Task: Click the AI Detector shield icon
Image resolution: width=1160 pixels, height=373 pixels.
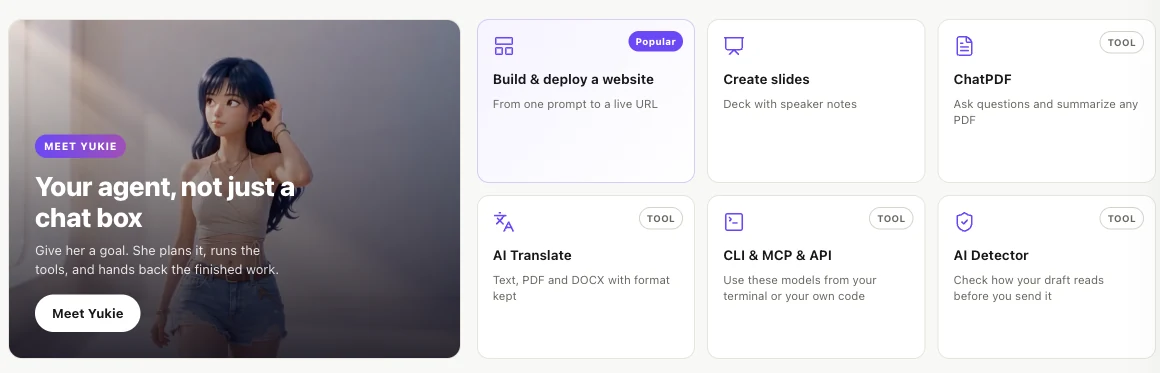Action: (x=964, y=222)
